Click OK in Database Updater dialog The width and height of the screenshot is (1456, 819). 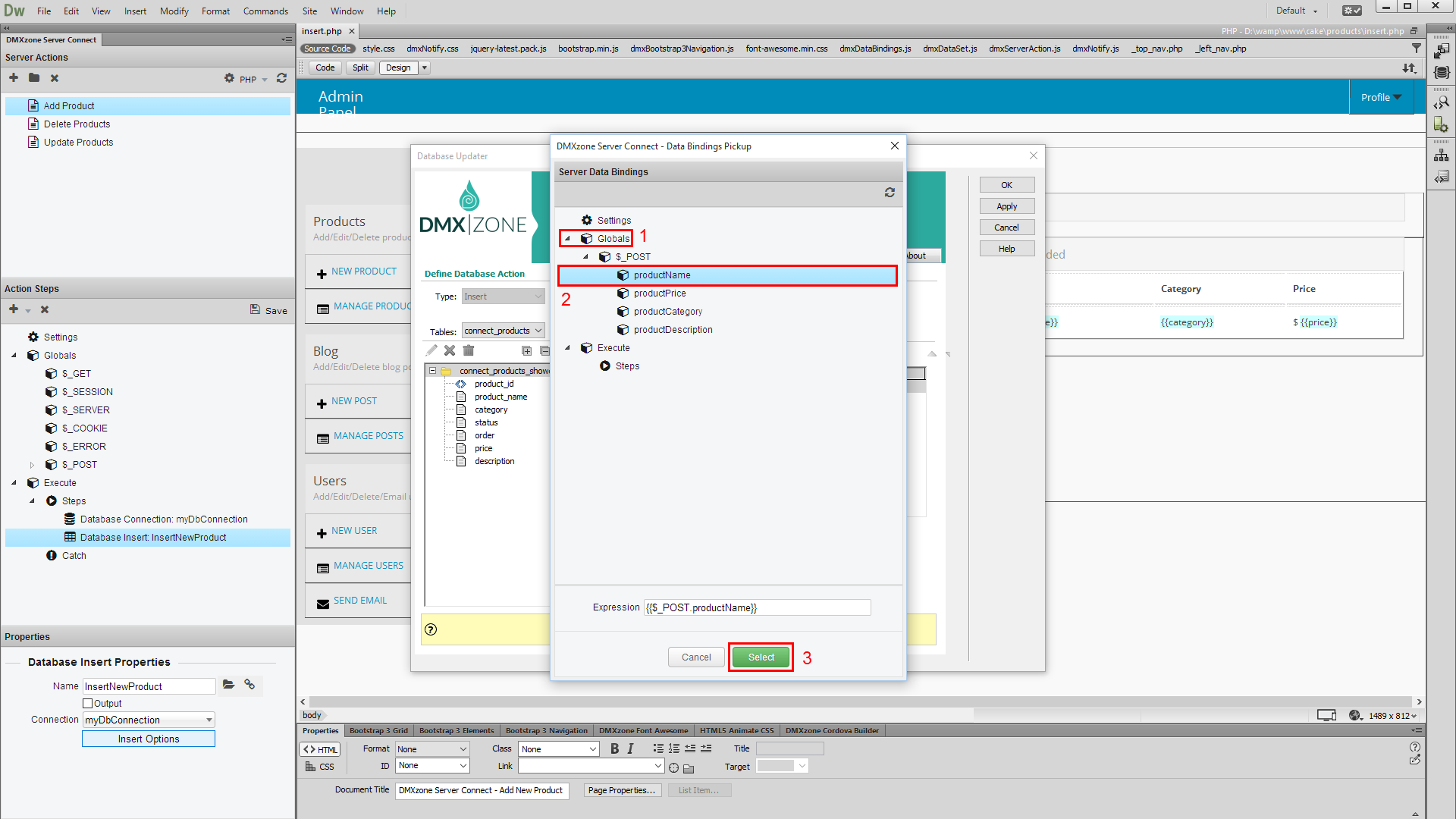click(x=1006, y=185)
